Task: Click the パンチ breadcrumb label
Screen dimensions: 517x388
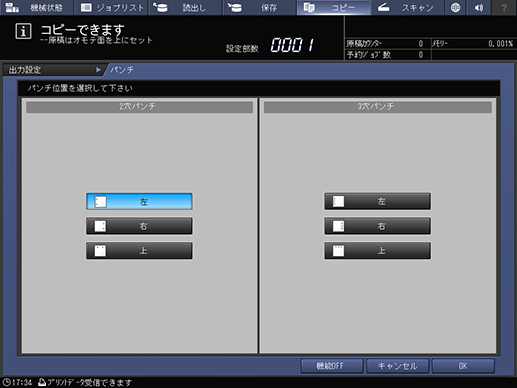Action: pyautogui.click(x=122, y=70)
